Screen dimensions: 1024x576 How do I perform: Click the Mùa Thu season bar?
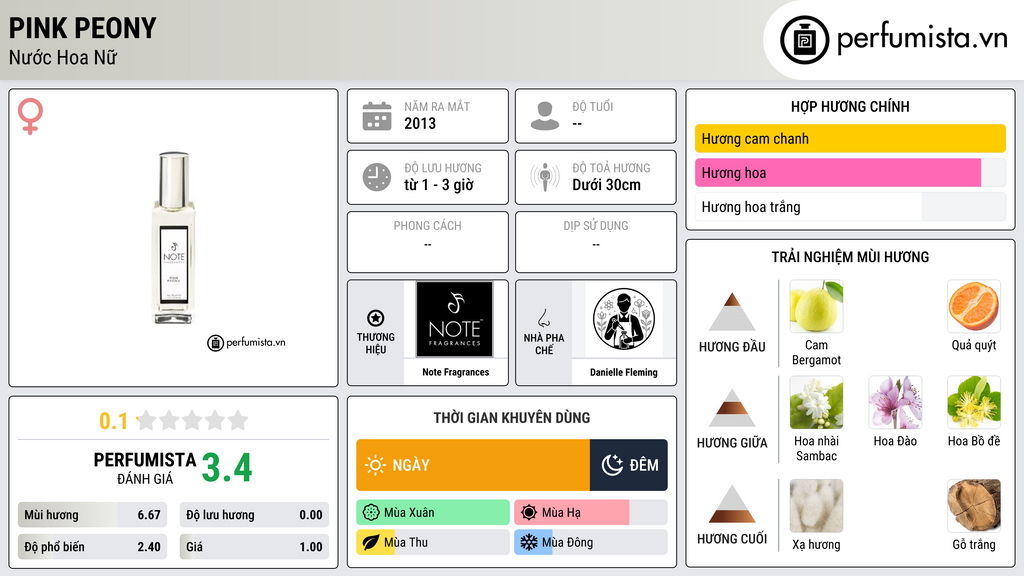click(433, 542)
